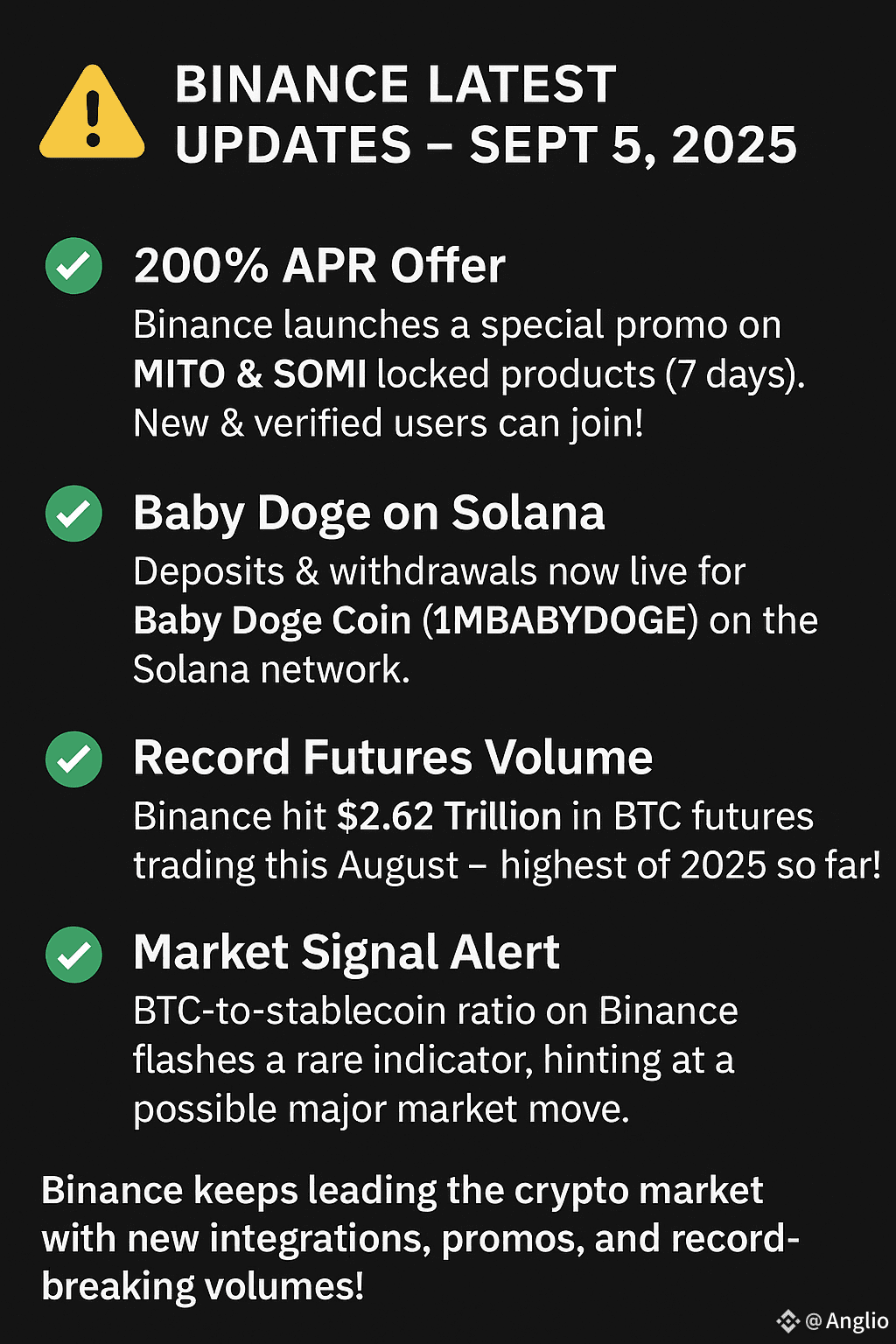This screenshot has width=896, height=1344.
Task: Click the @Anglio watermark handle
Action: [846, 1321]
